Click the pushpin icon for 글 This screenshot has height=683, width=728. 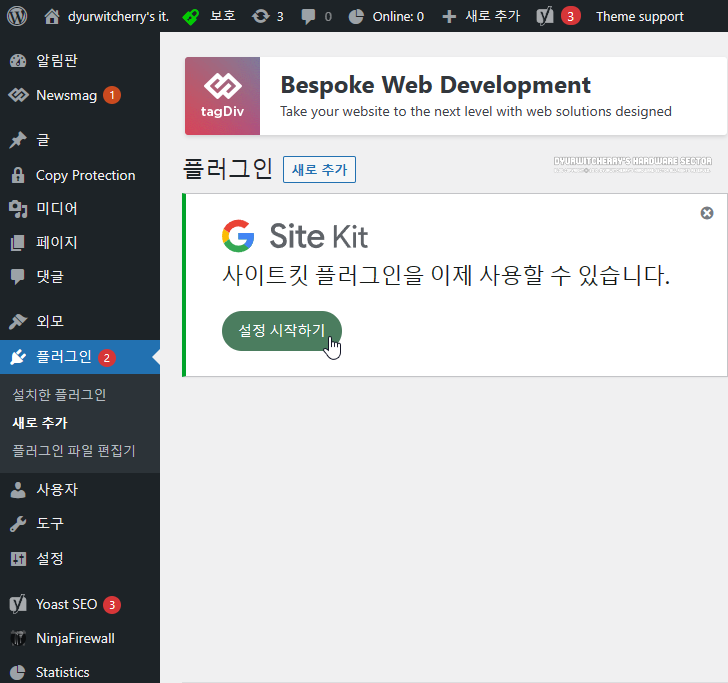(x=18, y=140)
